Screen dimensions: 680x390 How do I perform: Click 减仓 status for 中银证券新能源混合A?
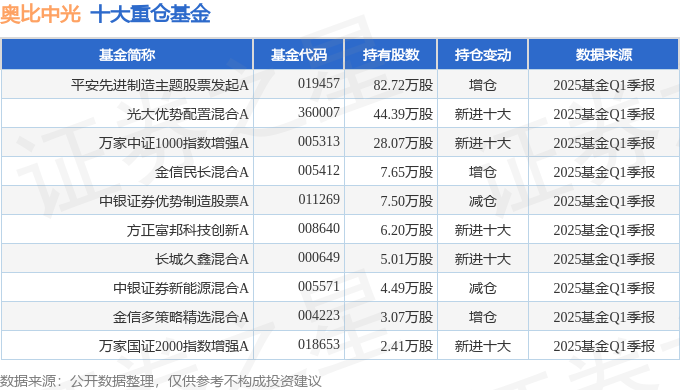pyautogui.click(x=482, y=288)
